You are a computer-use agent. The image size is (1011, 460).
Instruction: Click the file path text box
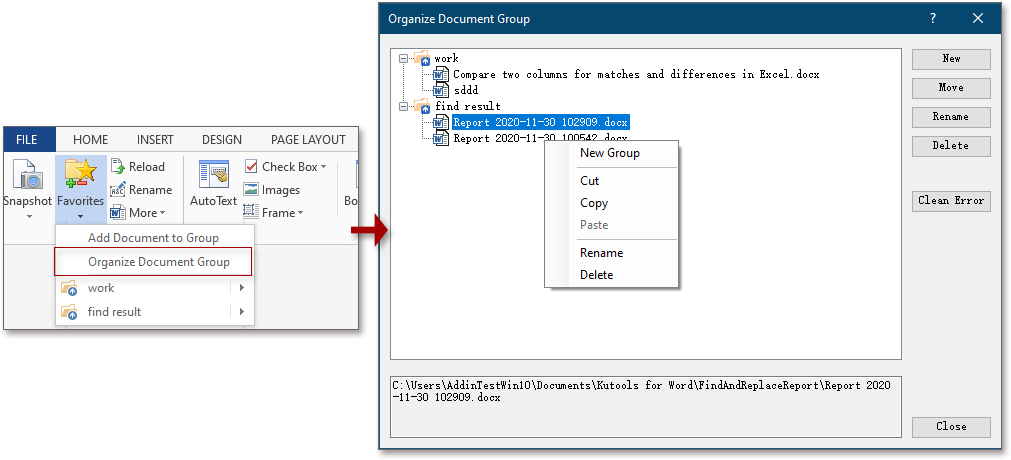[645, 407]
